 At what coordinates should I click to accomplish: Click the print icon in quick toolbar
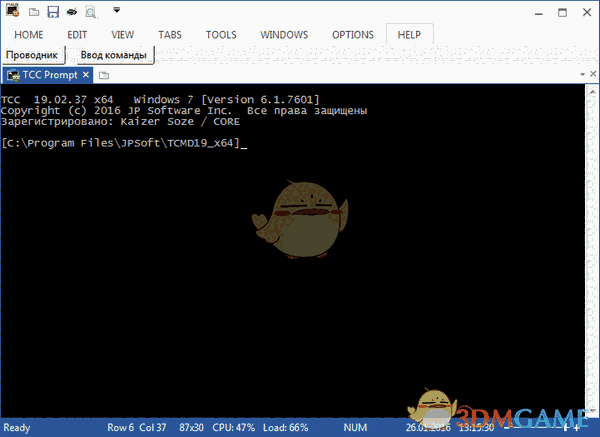click(72, 12)
